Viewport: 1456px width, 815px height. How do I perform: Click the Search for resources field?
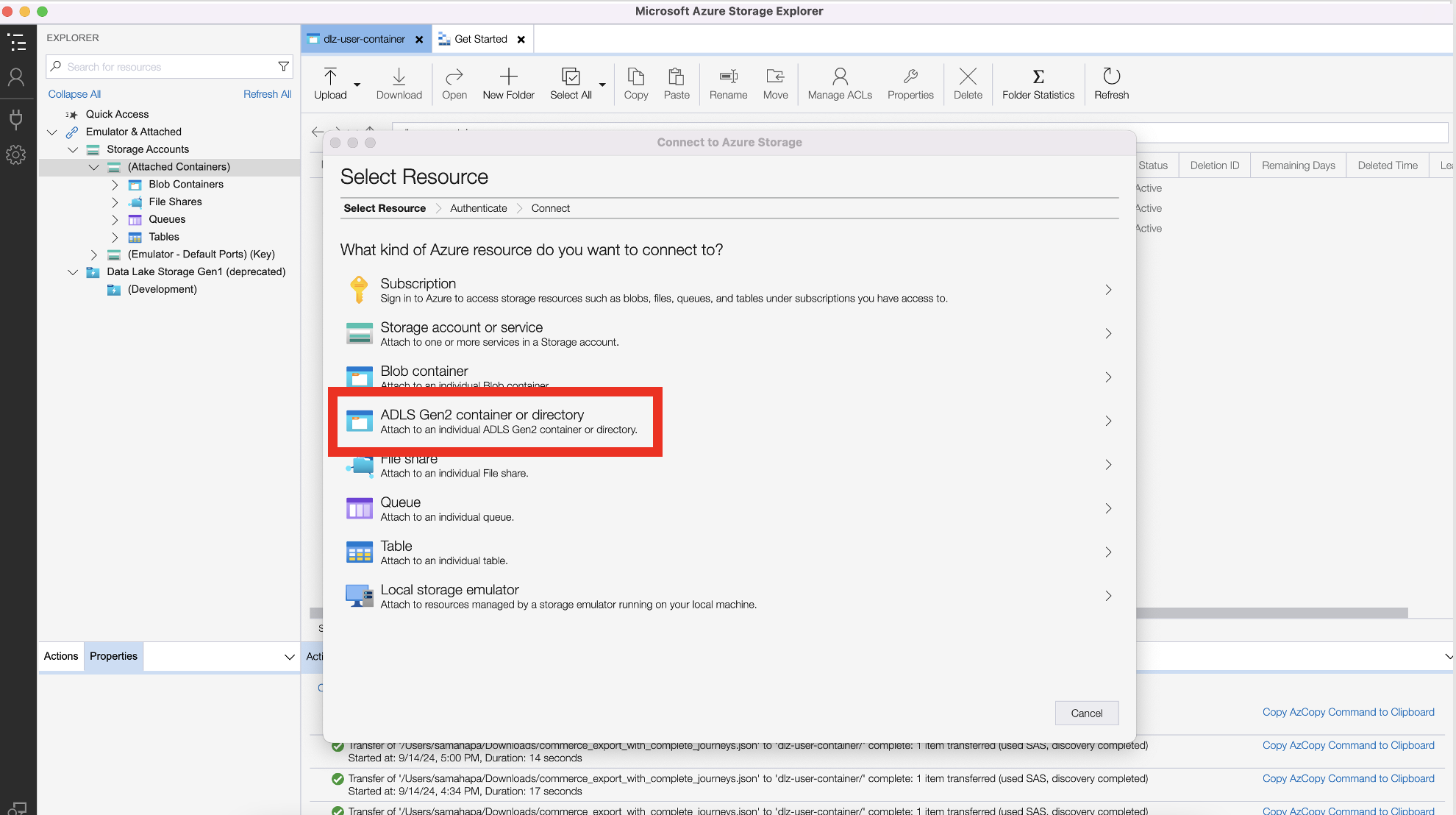pyautogui.click(x=162, y=67)
